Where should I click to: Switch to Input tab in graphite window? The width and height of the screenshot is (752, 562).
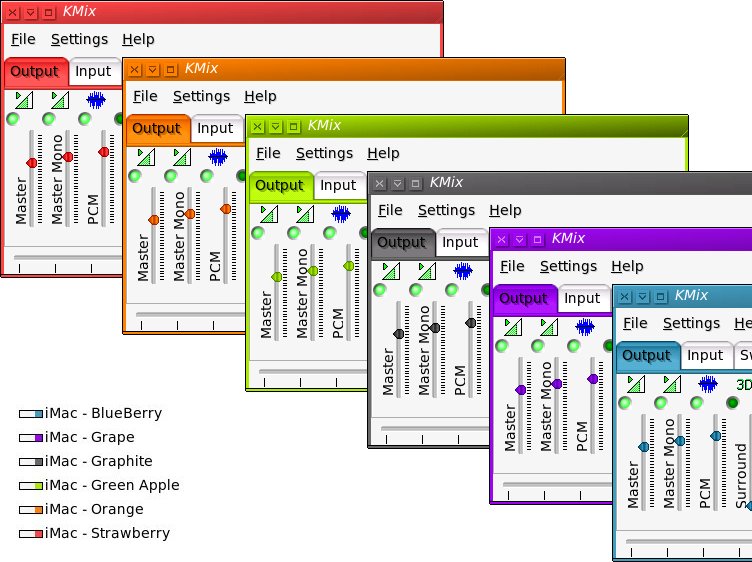pos(460,242)
